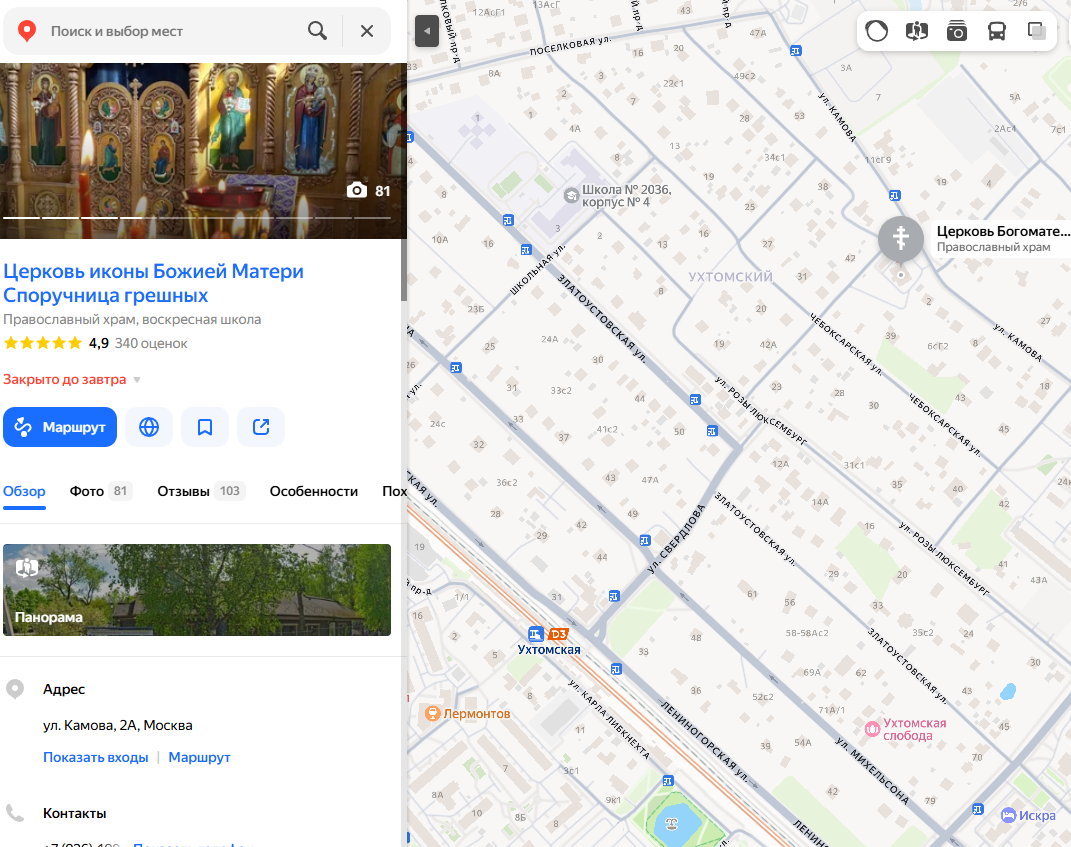This screenshot has height=847, width=1071.
Task: Focus the 'Поиск и выбор мест' search field
Action: pyautogui.click(x=174, y=31)
